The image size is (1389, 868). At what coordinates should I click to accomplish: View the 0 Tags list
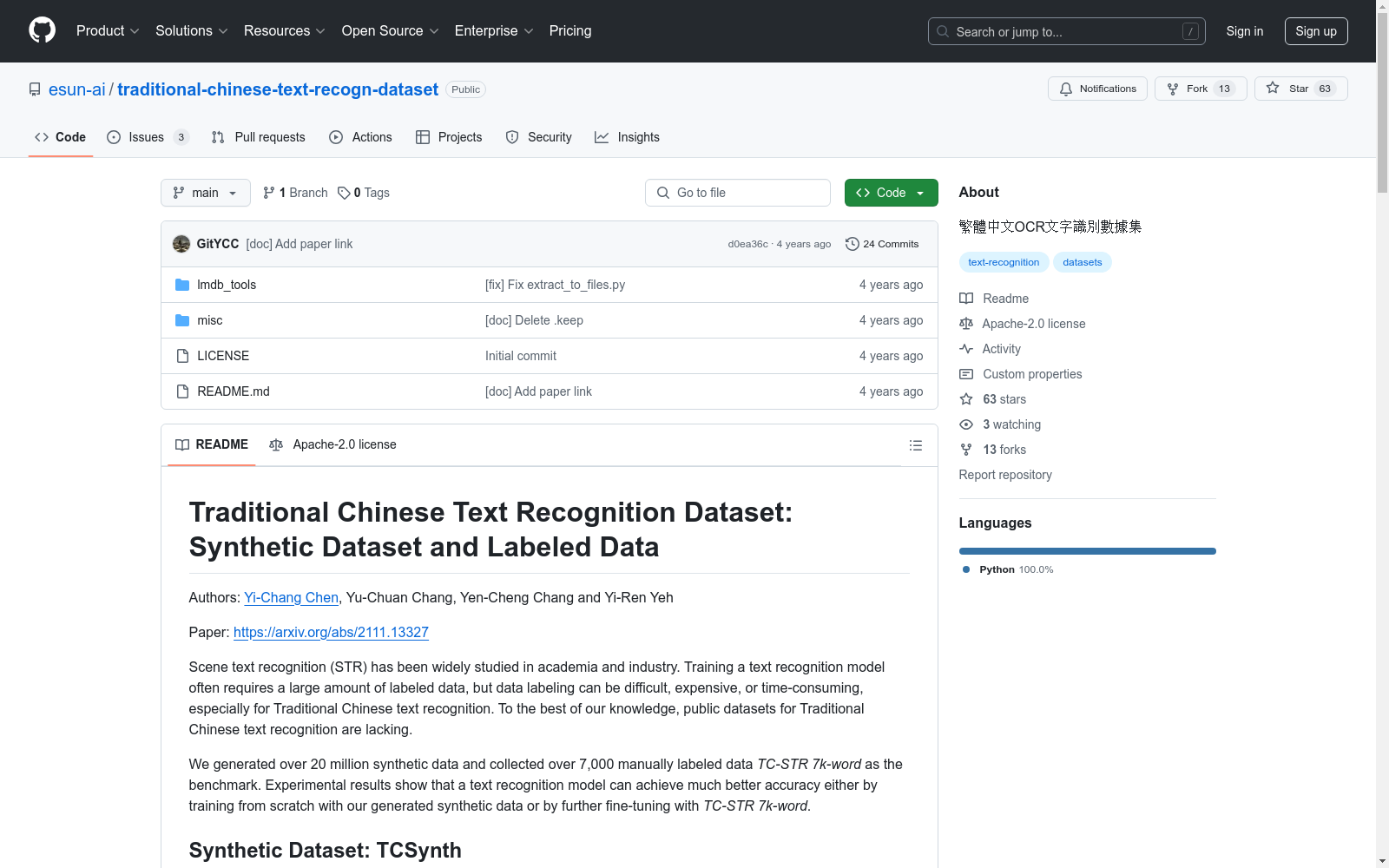click(x=364, y=193)
